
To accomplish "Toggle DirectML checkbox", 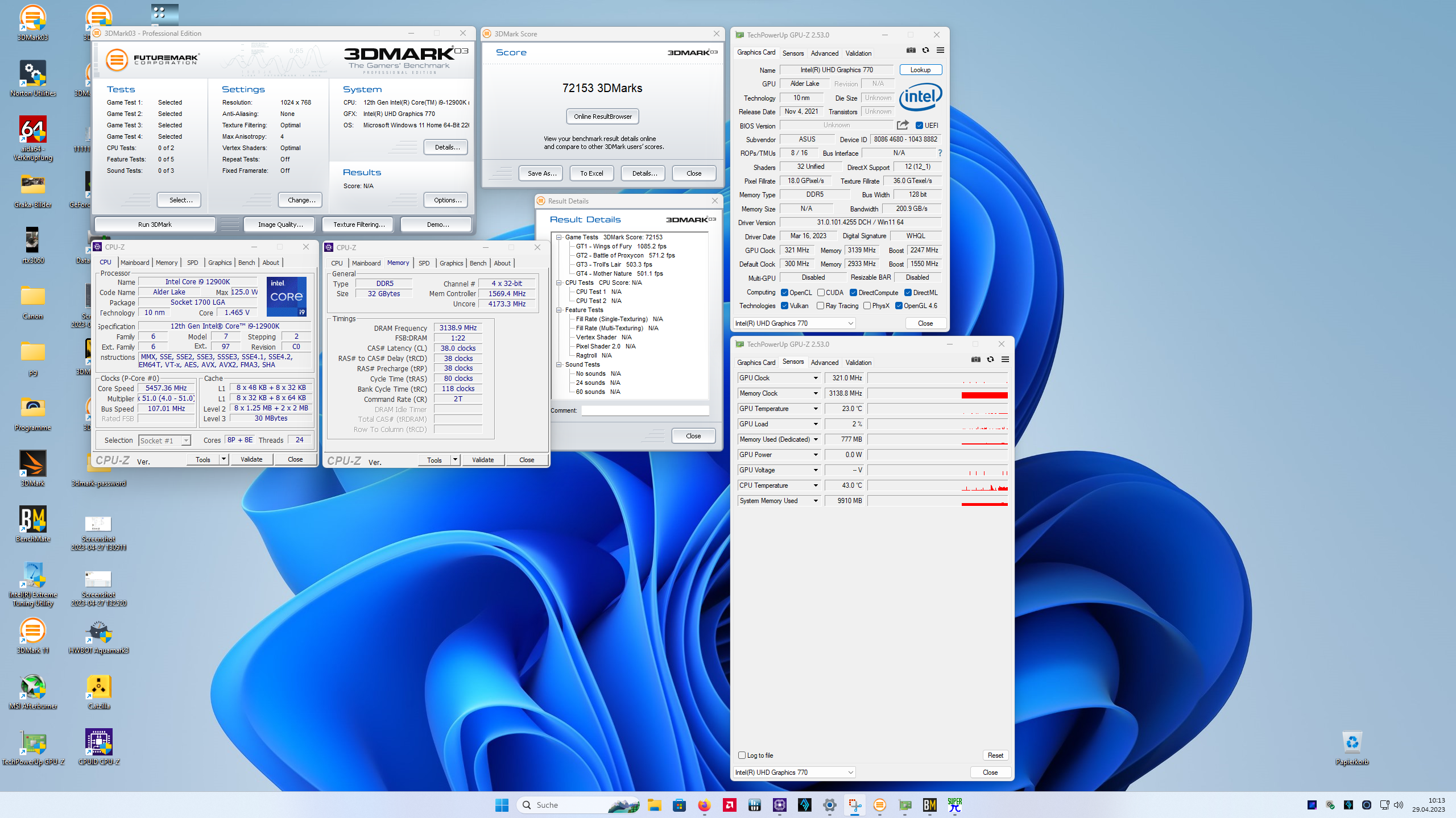I will tap(908, 293).
